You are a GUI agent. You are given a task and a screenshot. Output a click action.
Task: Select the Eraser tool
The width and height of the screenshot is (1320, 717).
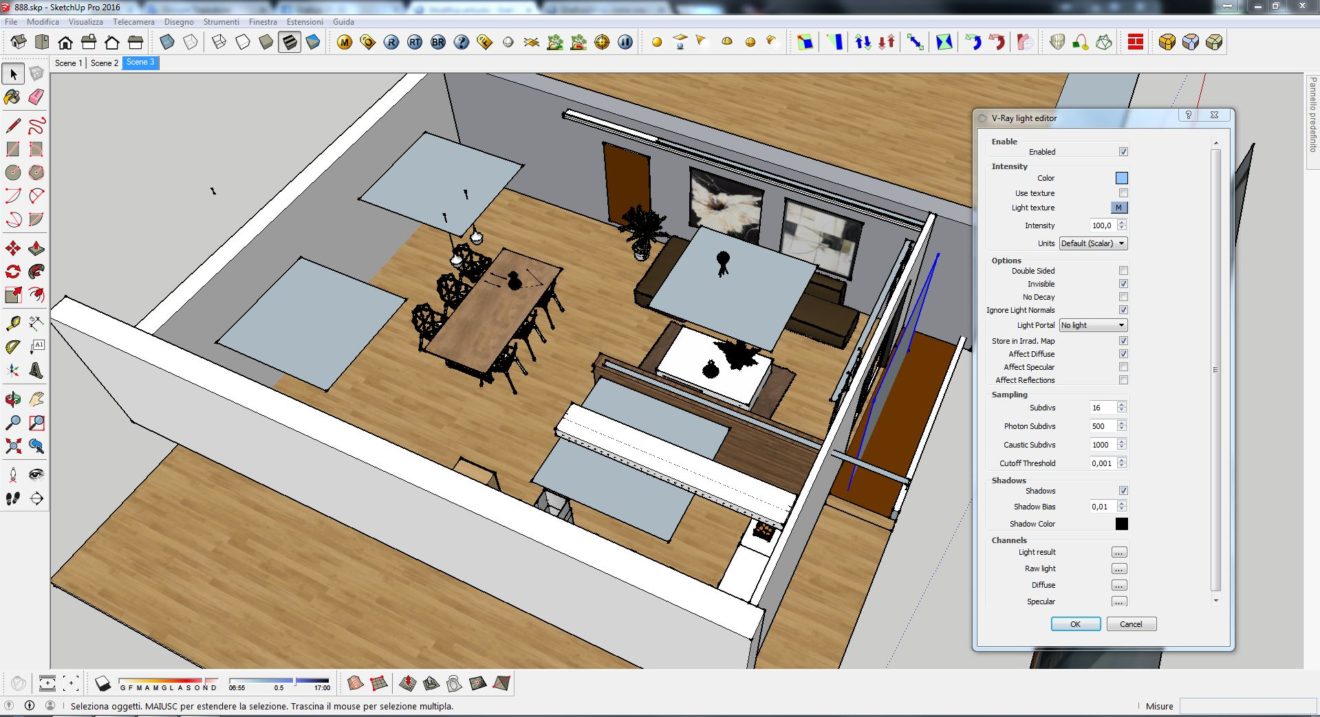(x=36, y=97)
